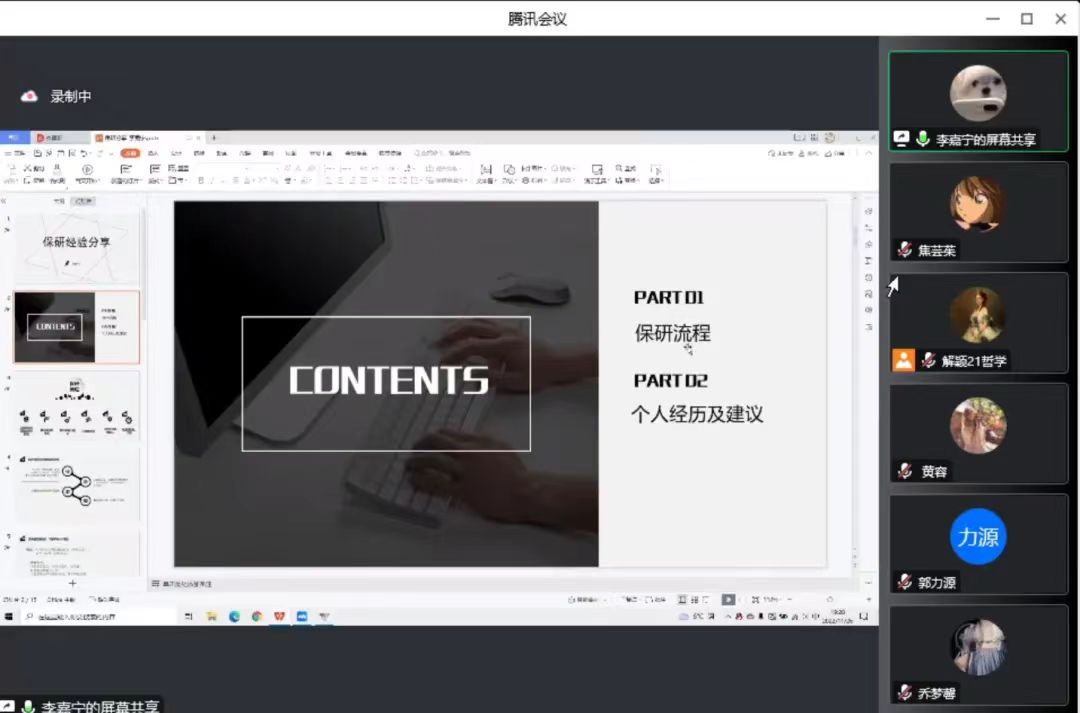
Task: Click the blue 力源 avatar
Action: (977, 537)
